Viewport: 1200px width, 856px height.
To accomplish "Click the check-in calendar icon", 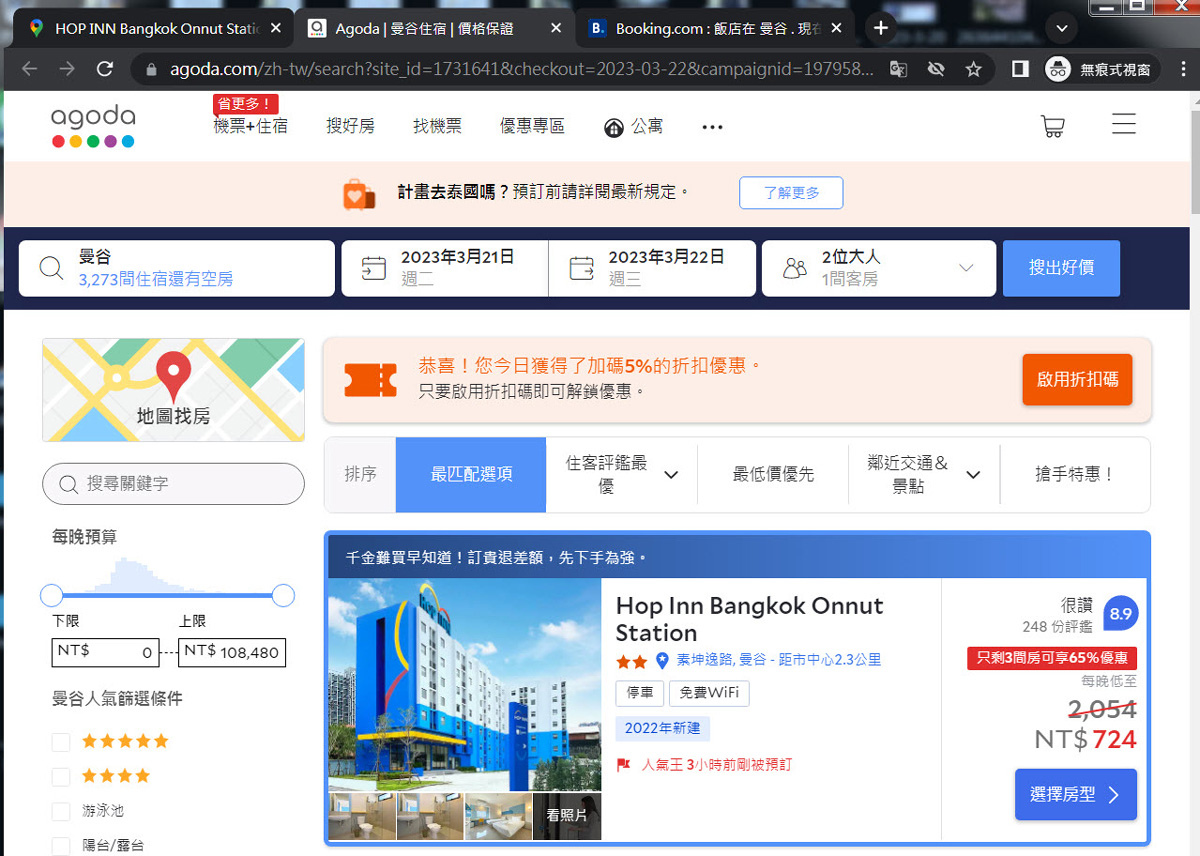I will pos(373,268).
